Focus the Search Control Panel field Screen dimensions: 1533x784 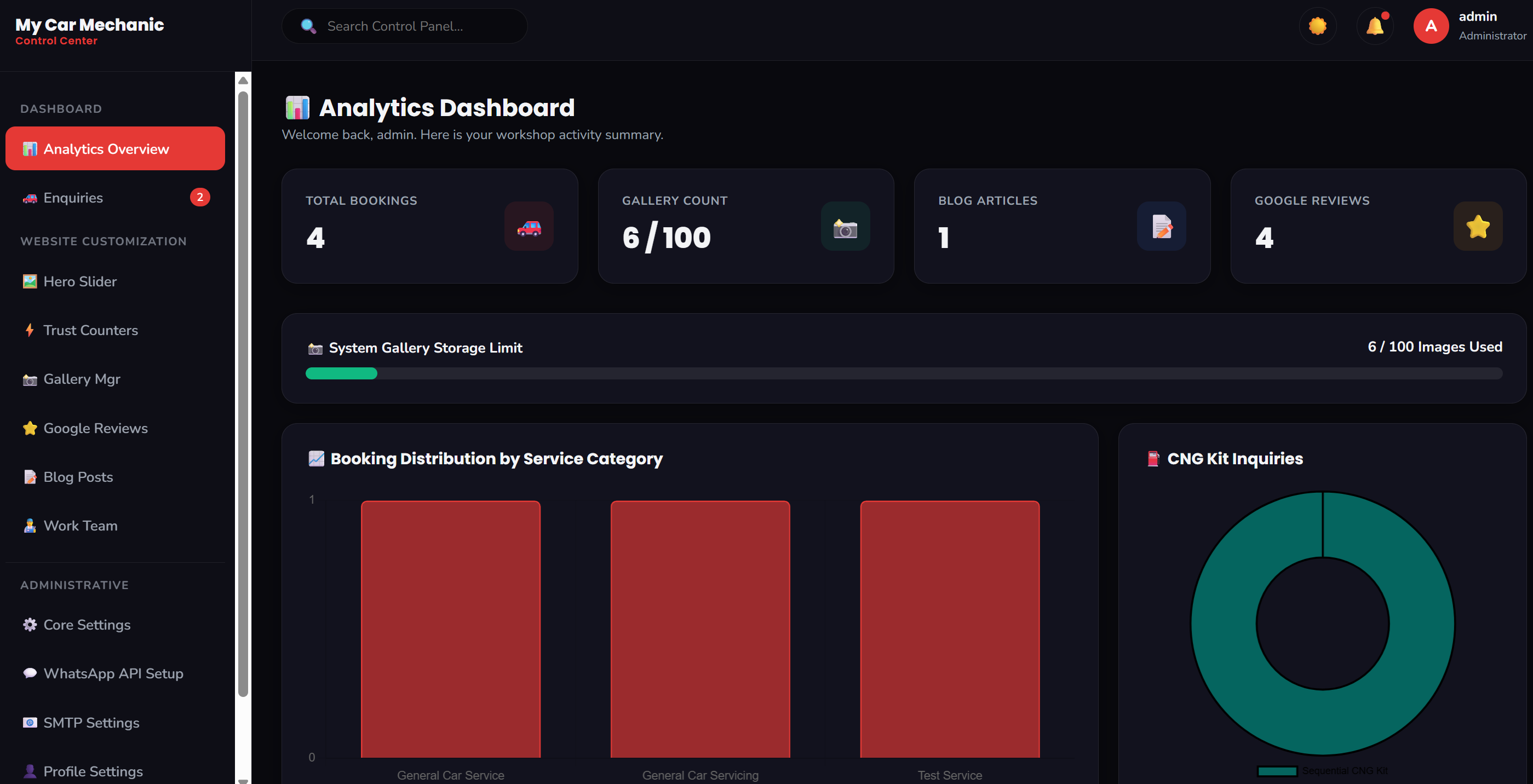[x=405, y=26]
